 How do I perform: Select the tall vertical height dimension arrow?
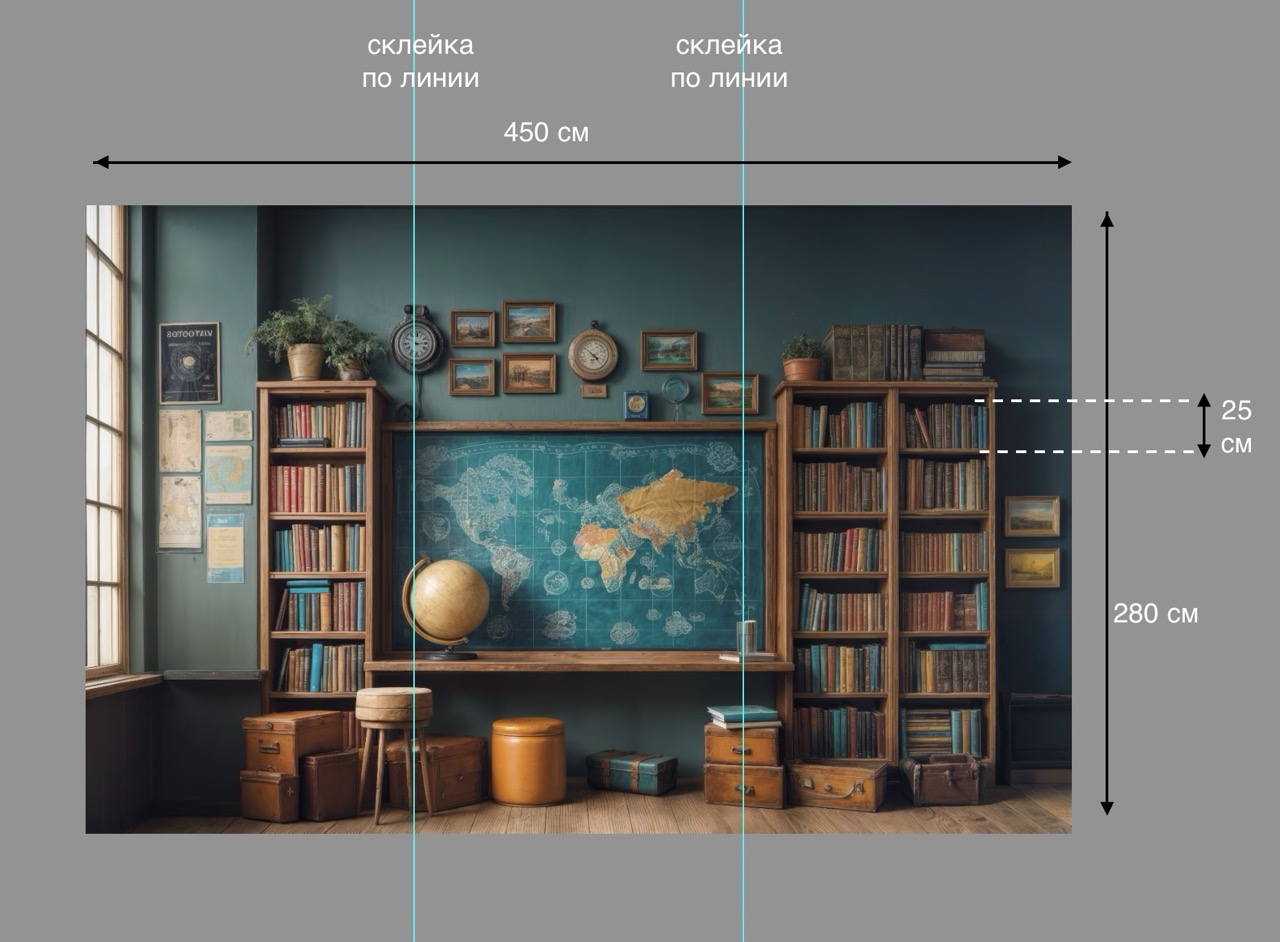[x=1106, y=513]
